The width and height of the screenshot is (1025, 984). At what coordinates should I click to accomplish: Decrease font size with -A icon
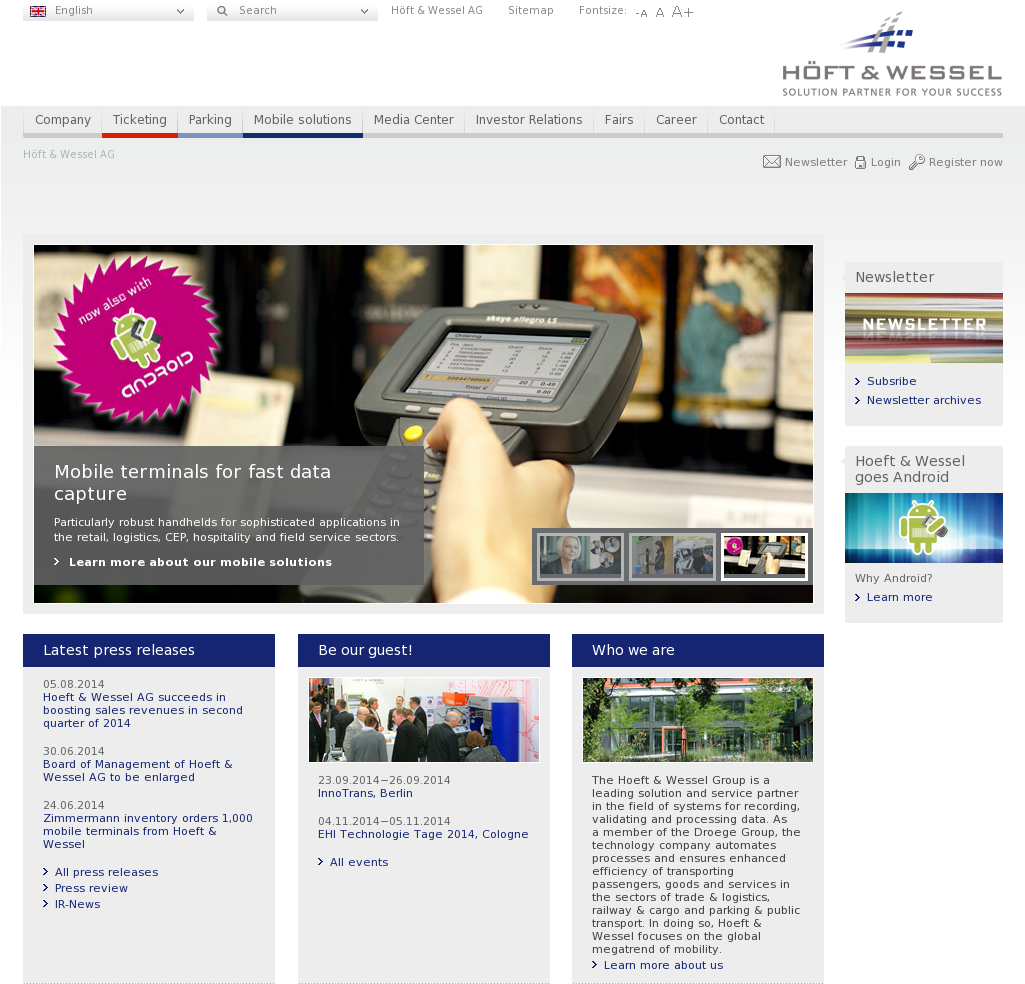(641, 13)
